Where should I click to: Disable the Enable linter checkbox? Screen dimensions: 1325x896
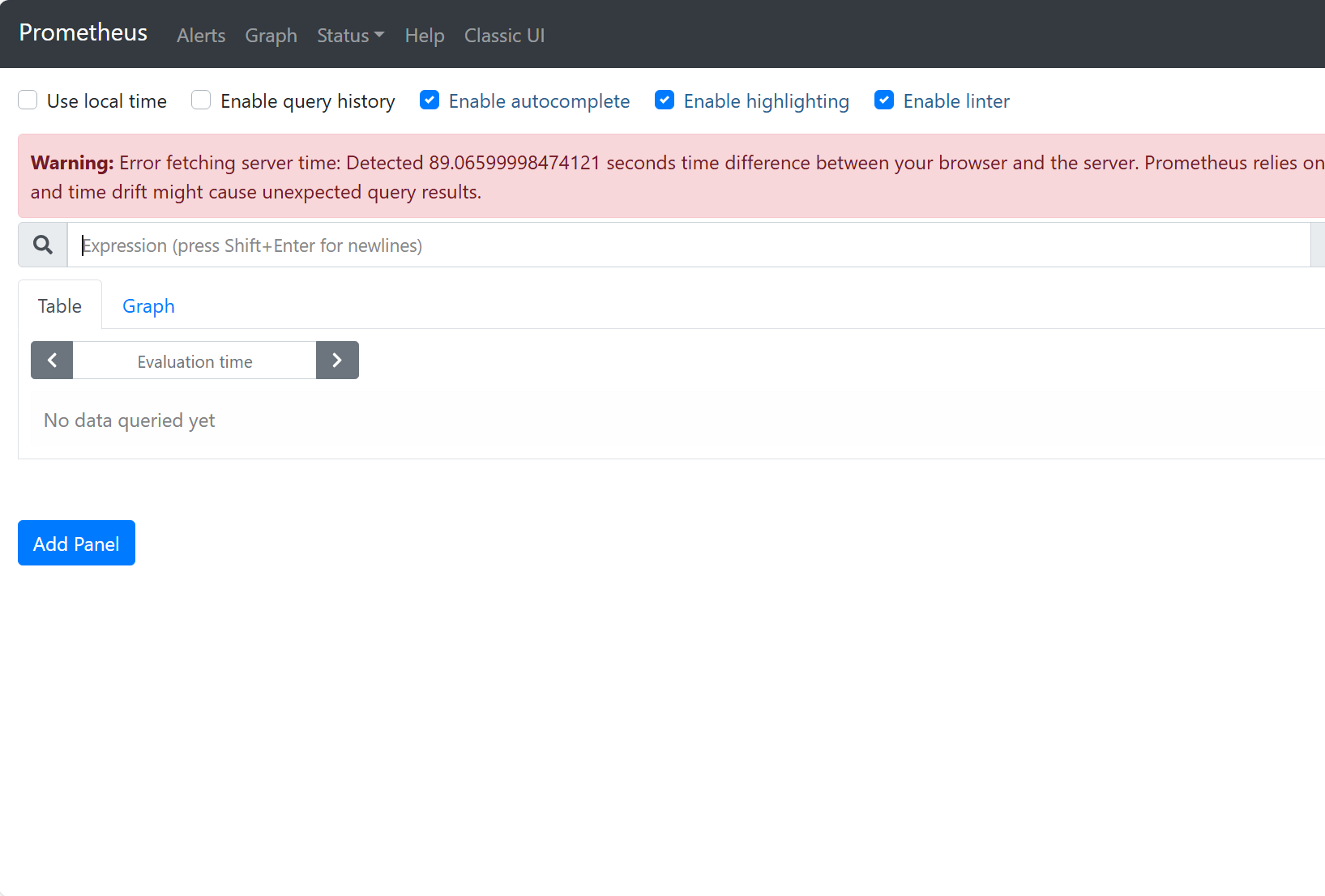(x=884, y=100)
